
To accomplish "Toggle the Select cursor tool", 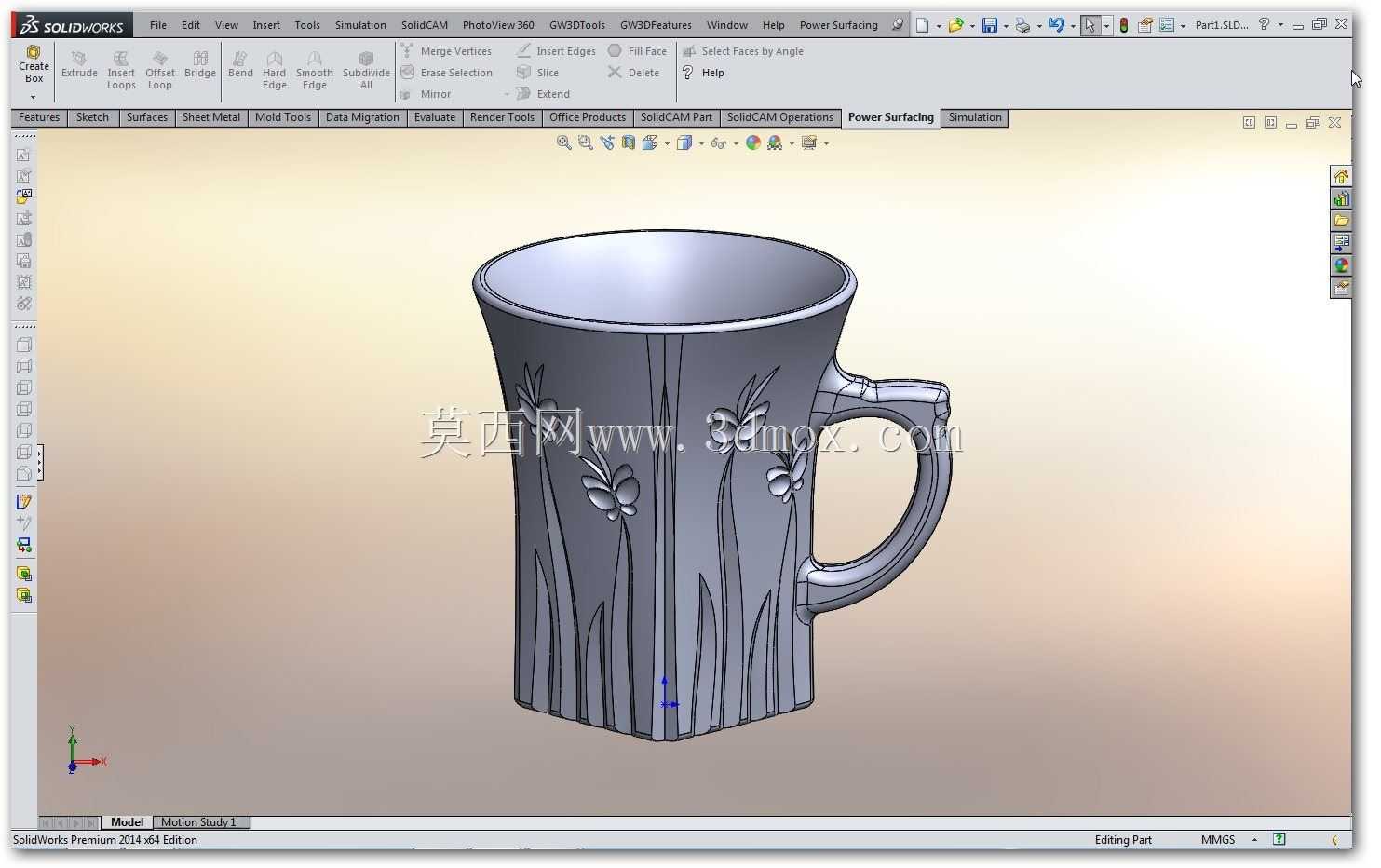I will click(1090, 25).
